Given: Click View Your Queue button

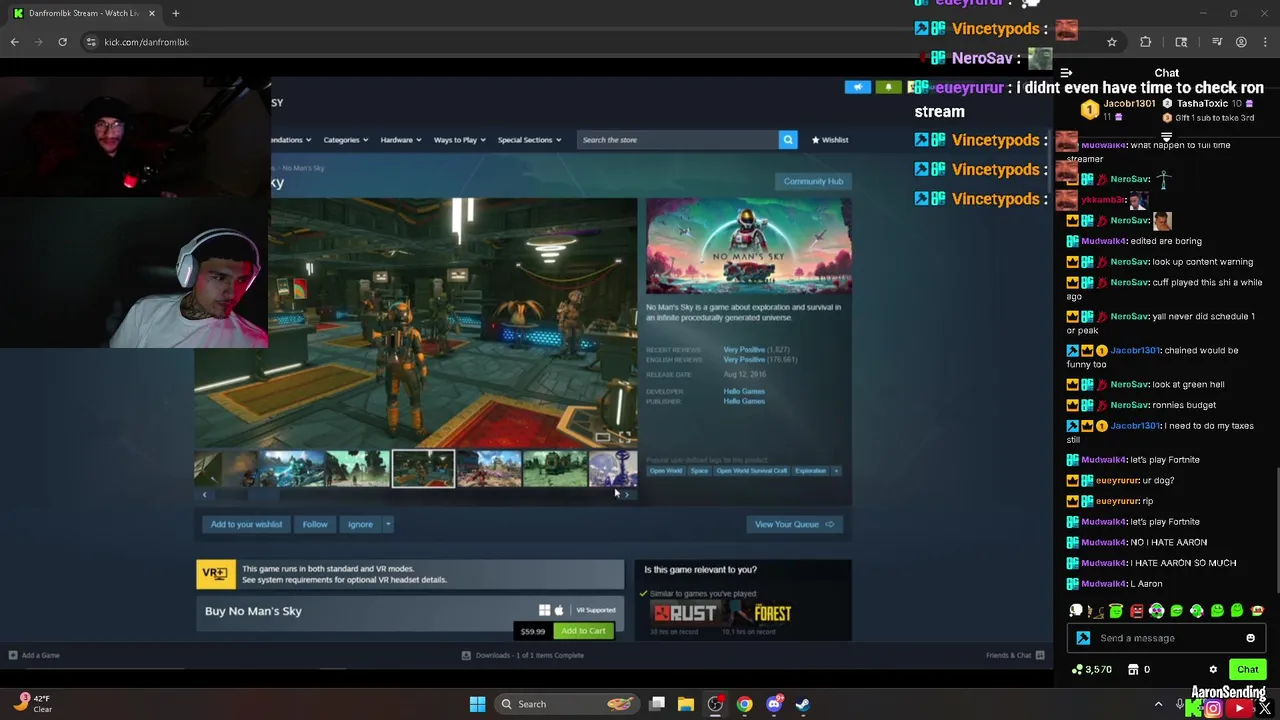Looking at the screenshot, I should pyautogui.click(x=795, y=524).
